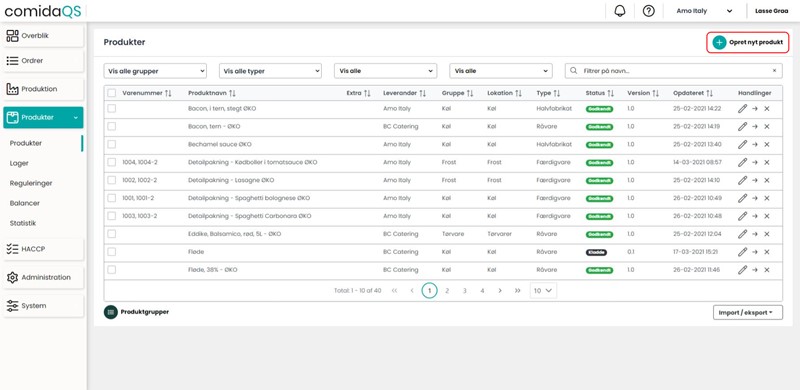Open Lager submenu item
800x390 pixels.
(19, 163)
